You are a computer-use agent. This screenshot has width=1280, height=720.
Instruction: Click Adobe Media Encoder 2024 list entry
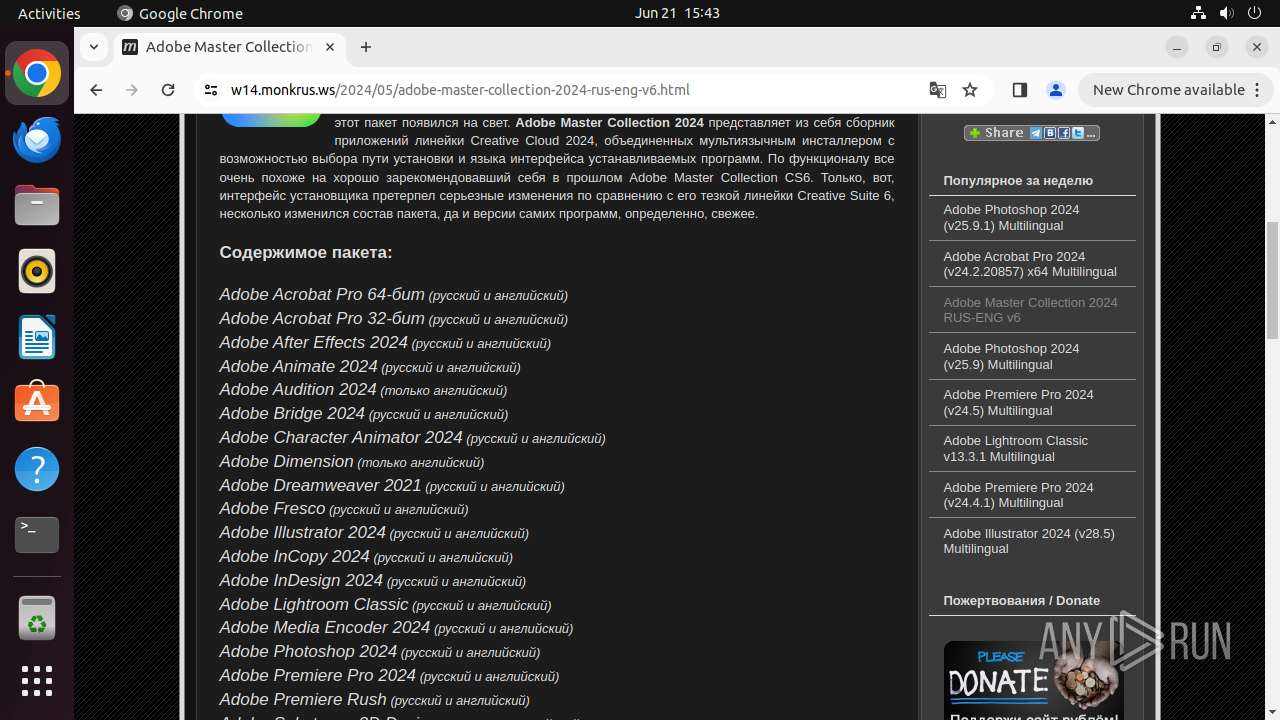point(396,627)
